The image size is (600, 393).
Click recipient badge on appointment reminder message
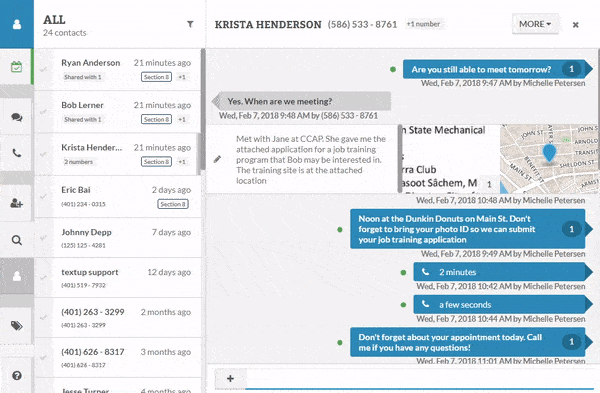(571, 341)
